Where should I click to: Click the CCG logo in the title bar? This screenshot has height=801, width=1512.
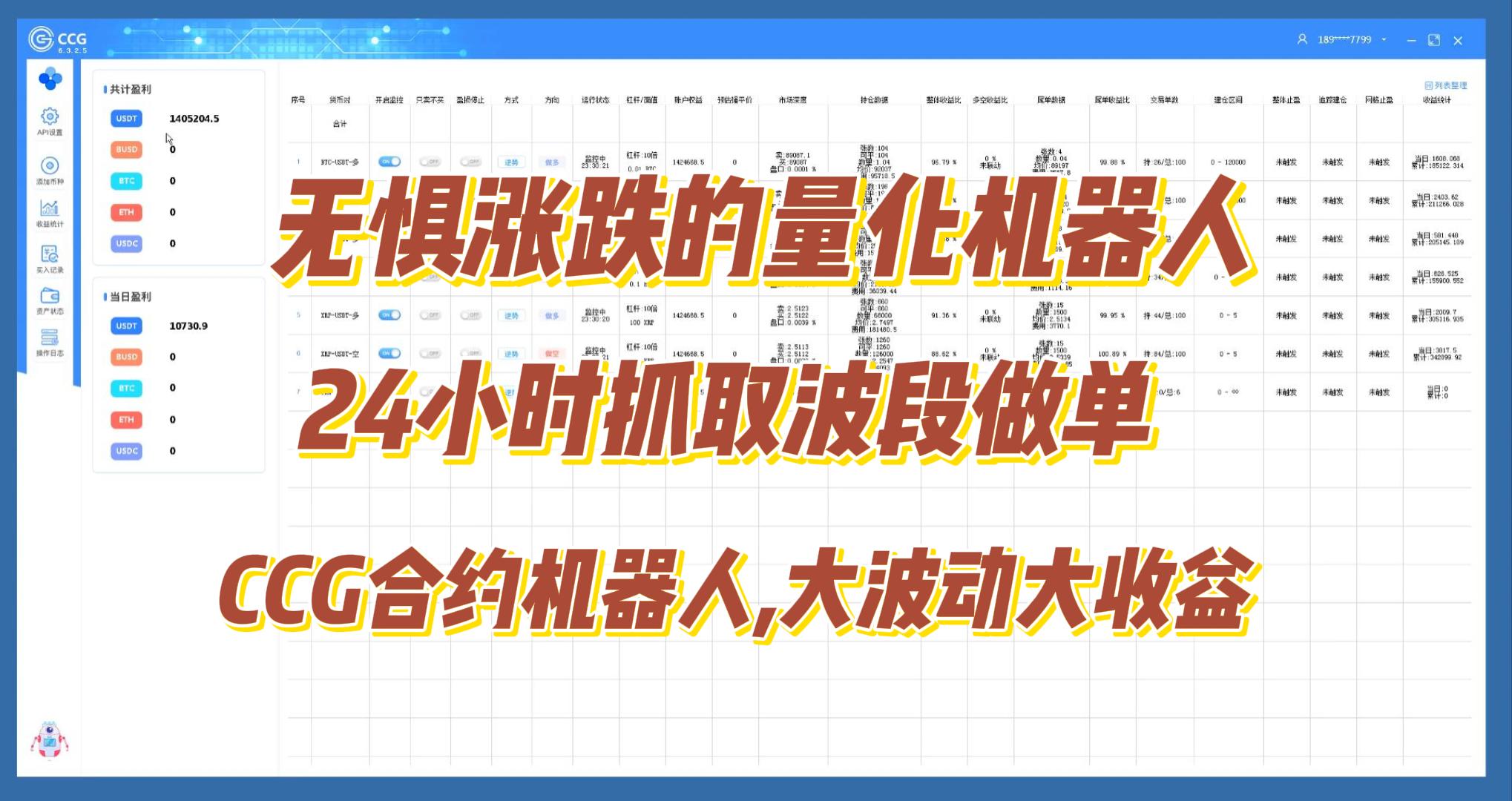point(58,39)
